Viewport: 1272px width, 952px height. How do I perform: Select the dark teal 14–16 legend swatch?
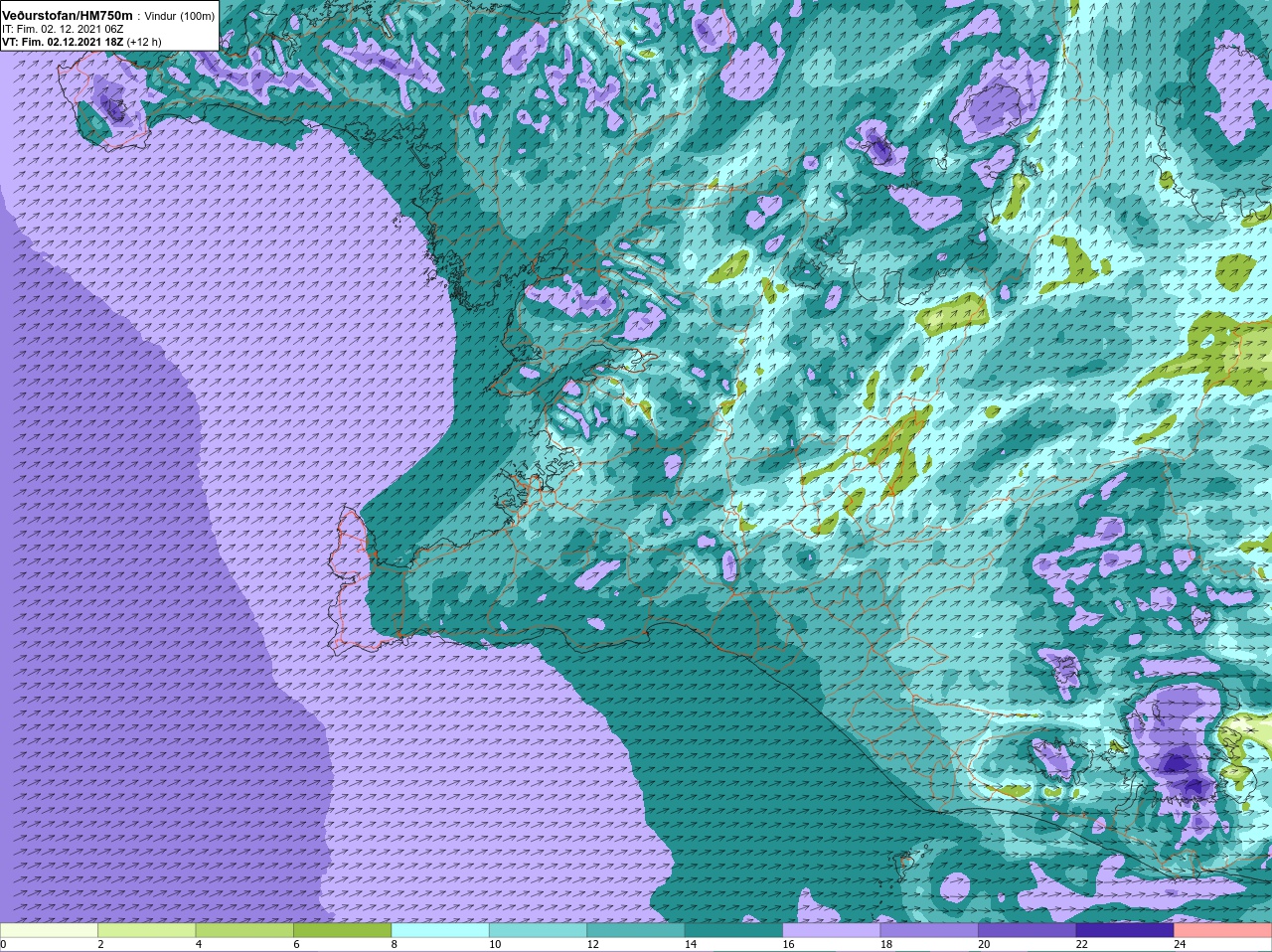click(733, 930)
